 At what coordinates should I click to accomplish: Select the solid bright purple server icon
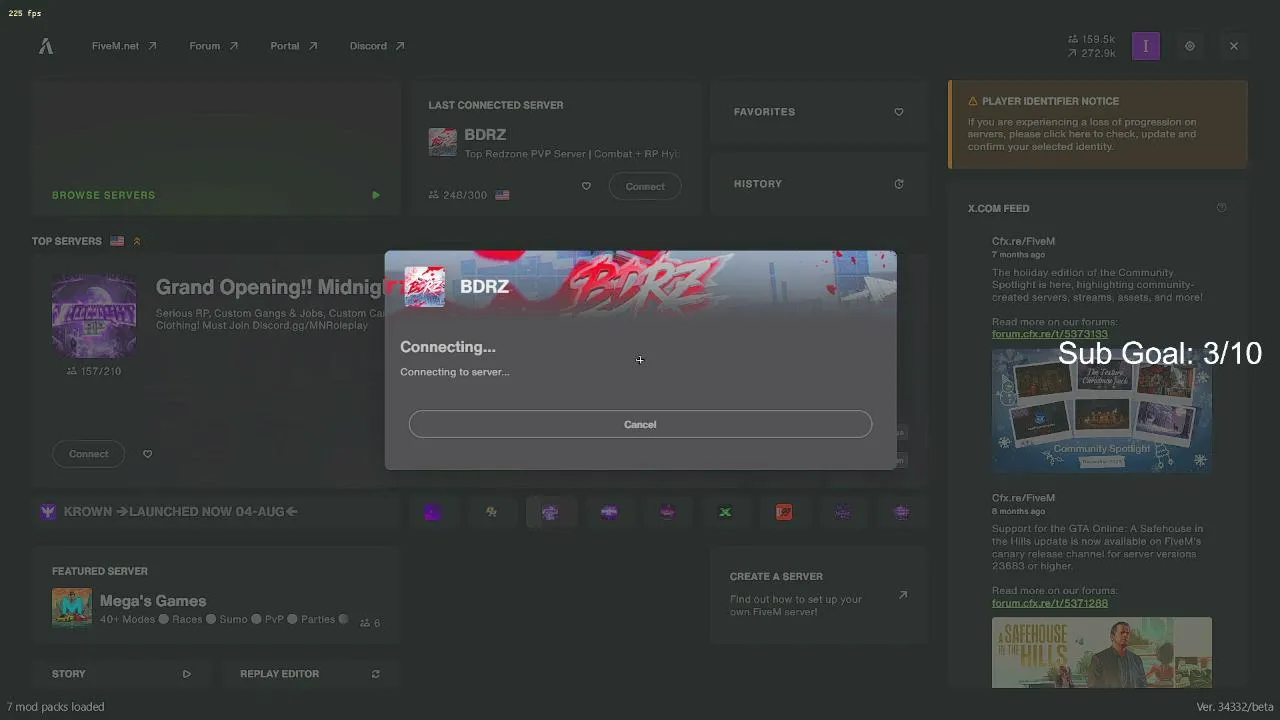point(432,512)
